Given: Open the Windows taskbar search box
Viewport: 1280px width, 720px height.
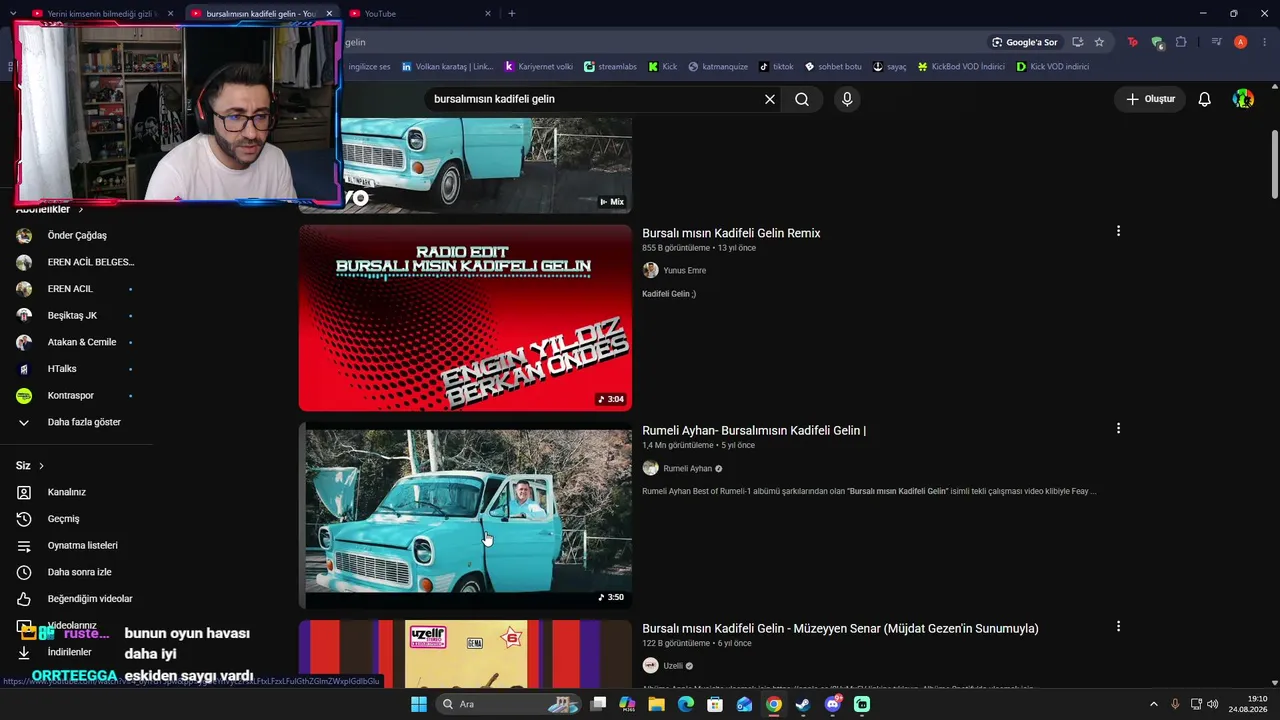Looking at the screenshot, I should tap(509, 704).
